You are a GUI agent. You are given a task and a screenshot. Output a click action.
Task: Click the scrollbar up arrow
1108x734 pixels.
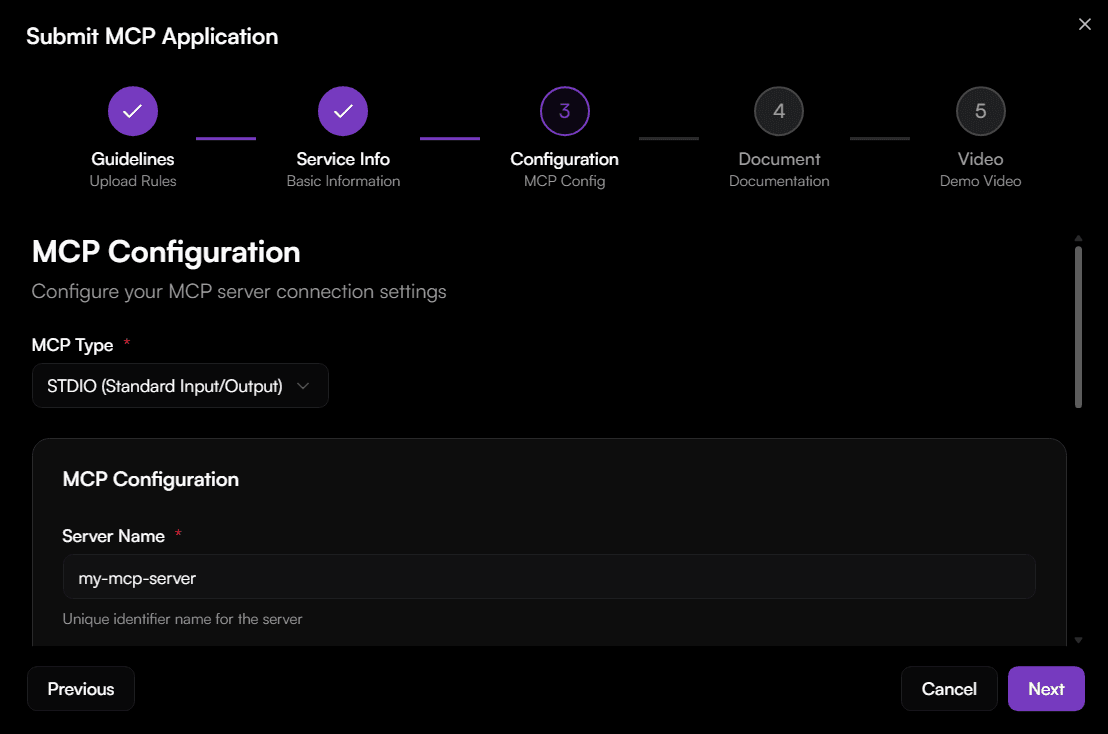tap(1078, 238)
